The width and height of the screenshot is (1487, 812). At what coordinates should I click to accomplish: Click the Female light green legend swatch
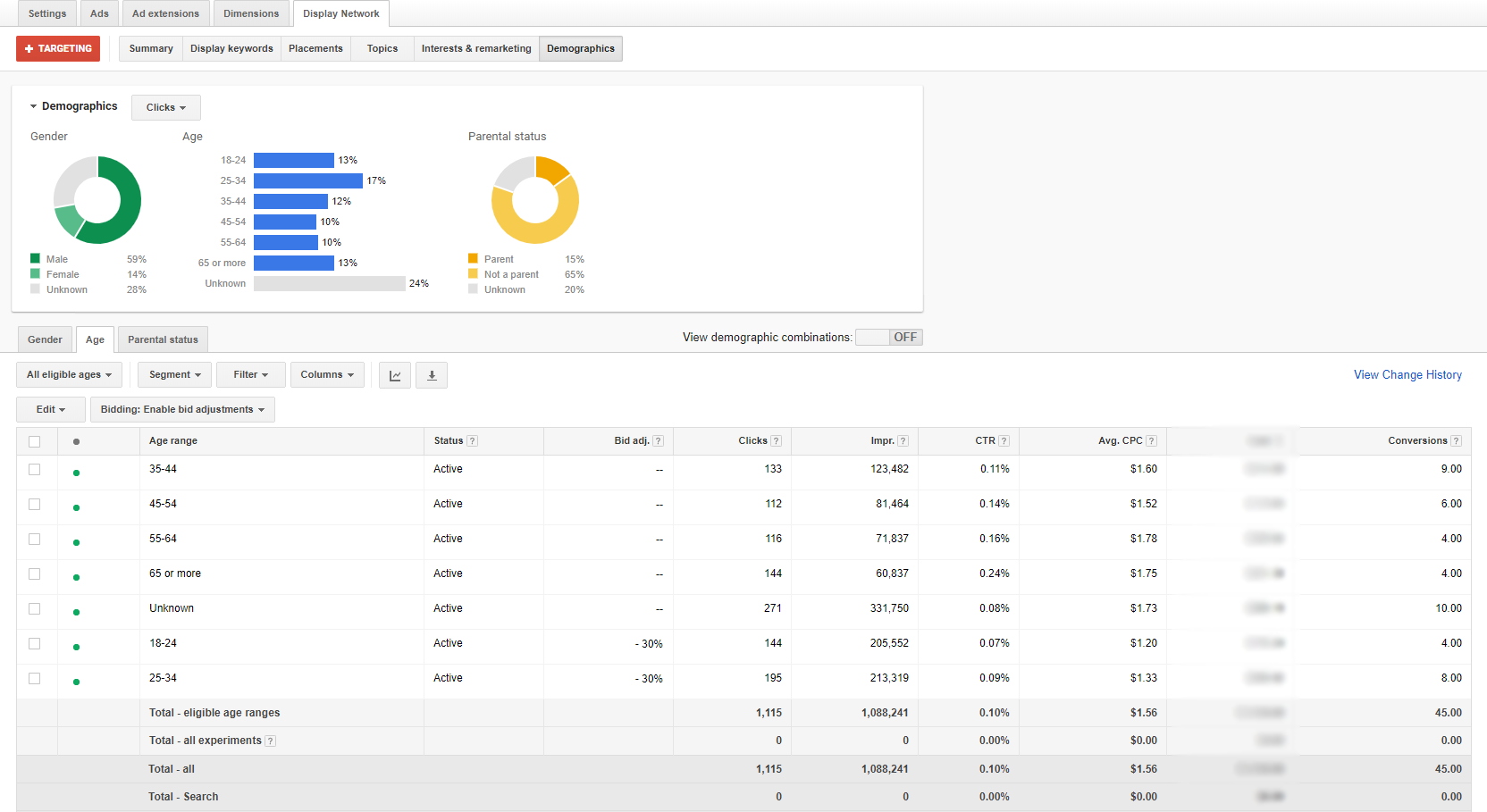point(35,273)
